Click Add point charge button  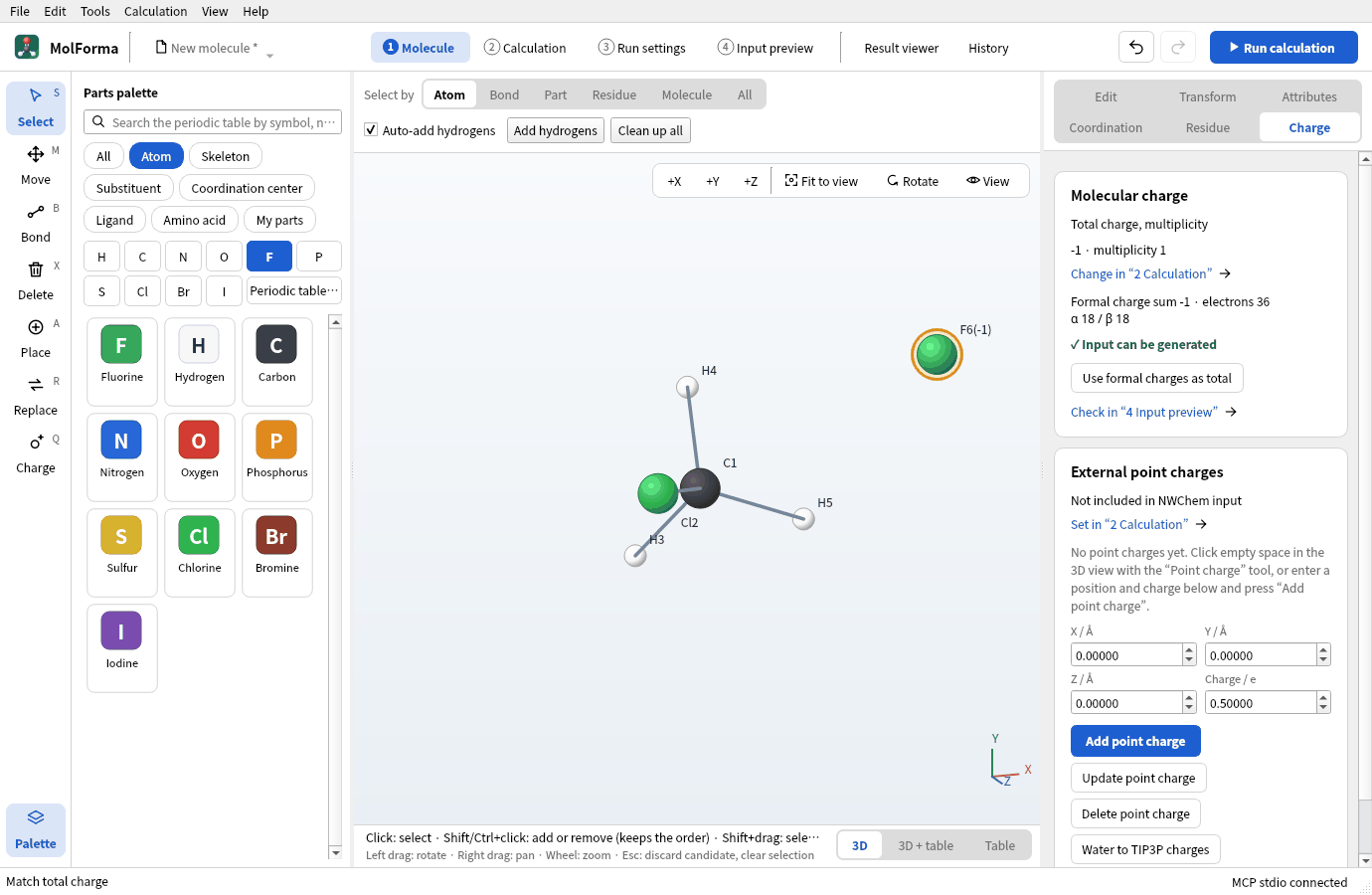(1135, 741)
